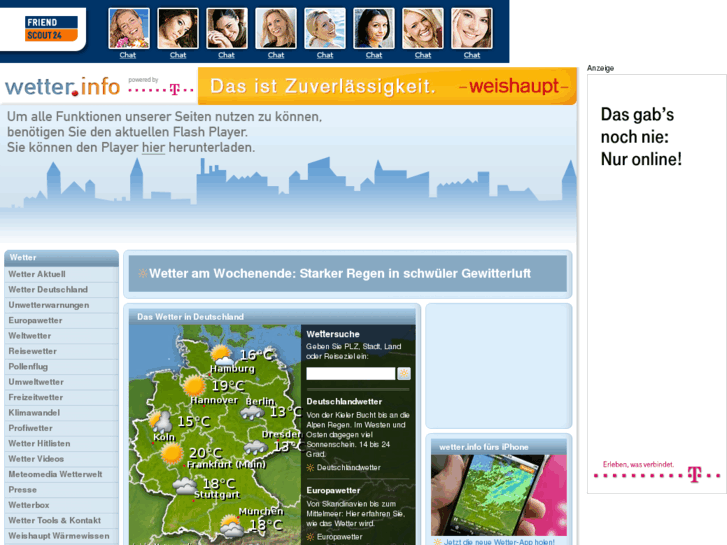Click the 'Das gab's noch nie' ad
Screen dimensions: 727x545
(x=657, y=284)
